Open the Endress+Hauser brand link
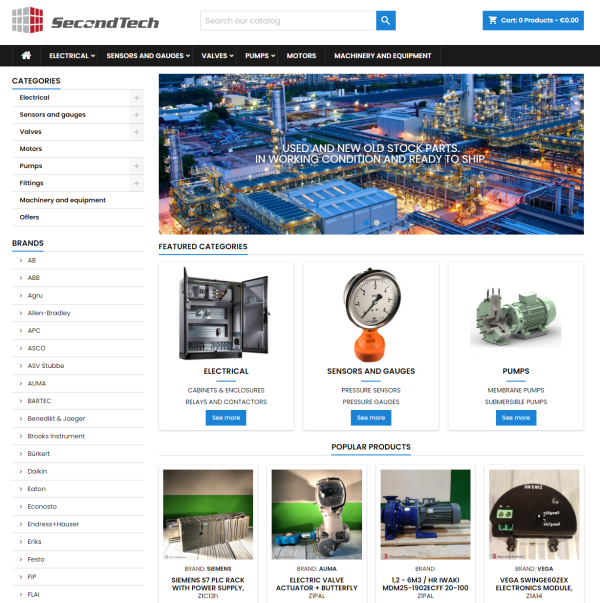The image size is (600, 603). pos(53,524)
